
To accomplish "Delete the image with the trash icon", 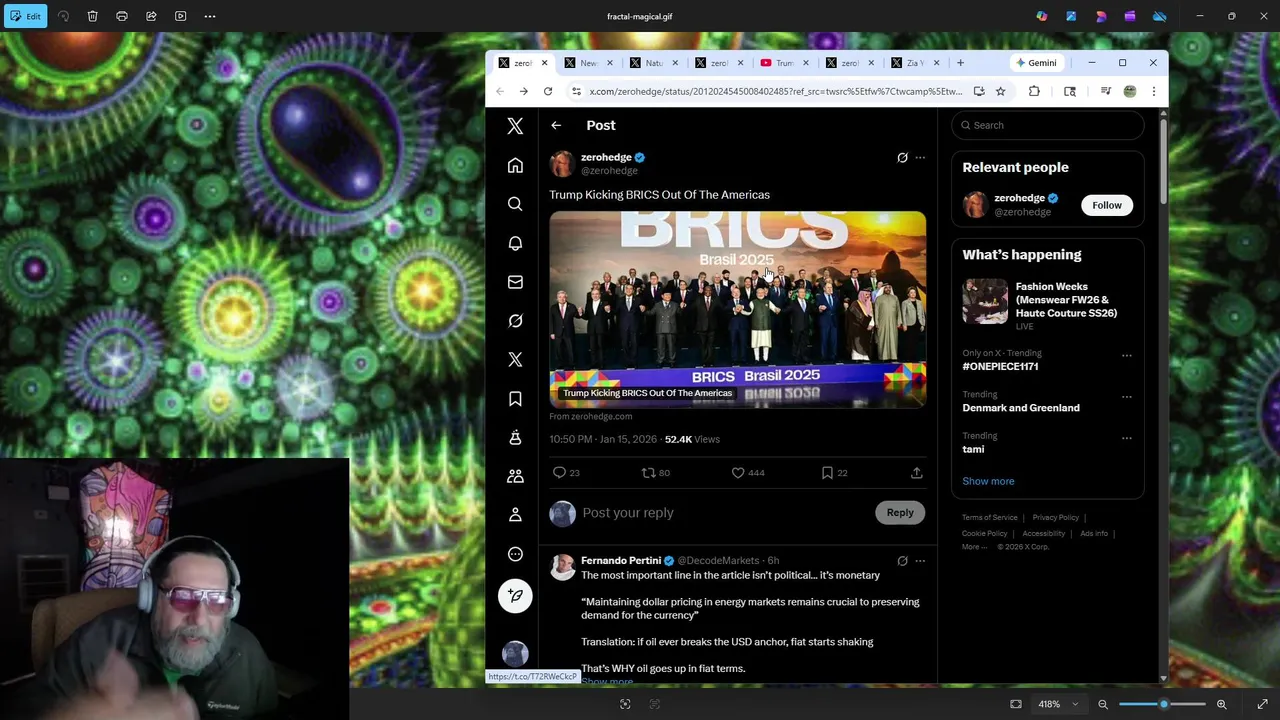I will pyautogui.click(x=92, y=16).
